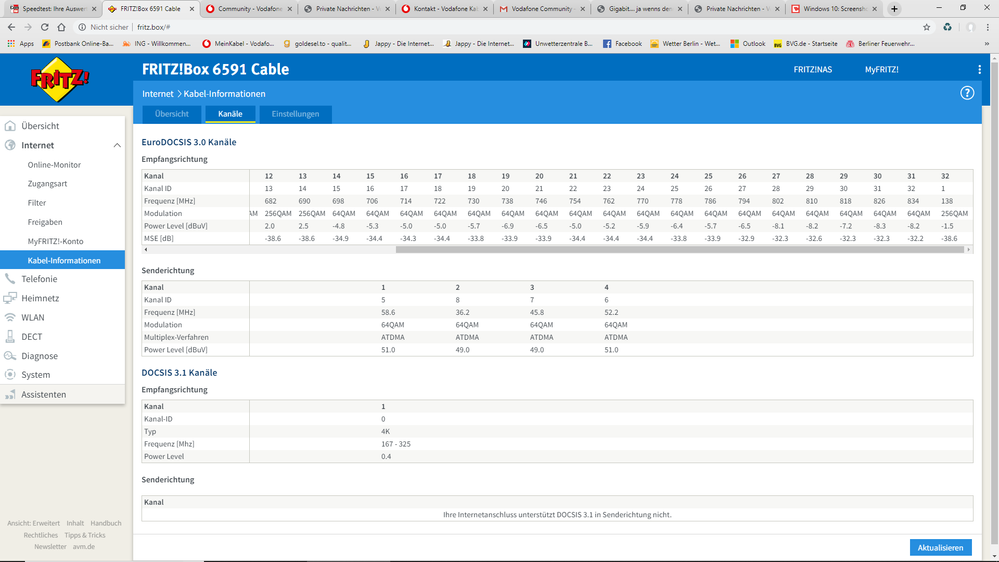The width and height of the screenshot is (999, 562).
Task: Switch to Windows 10: Screenshot browser tab
Action: 834,9
